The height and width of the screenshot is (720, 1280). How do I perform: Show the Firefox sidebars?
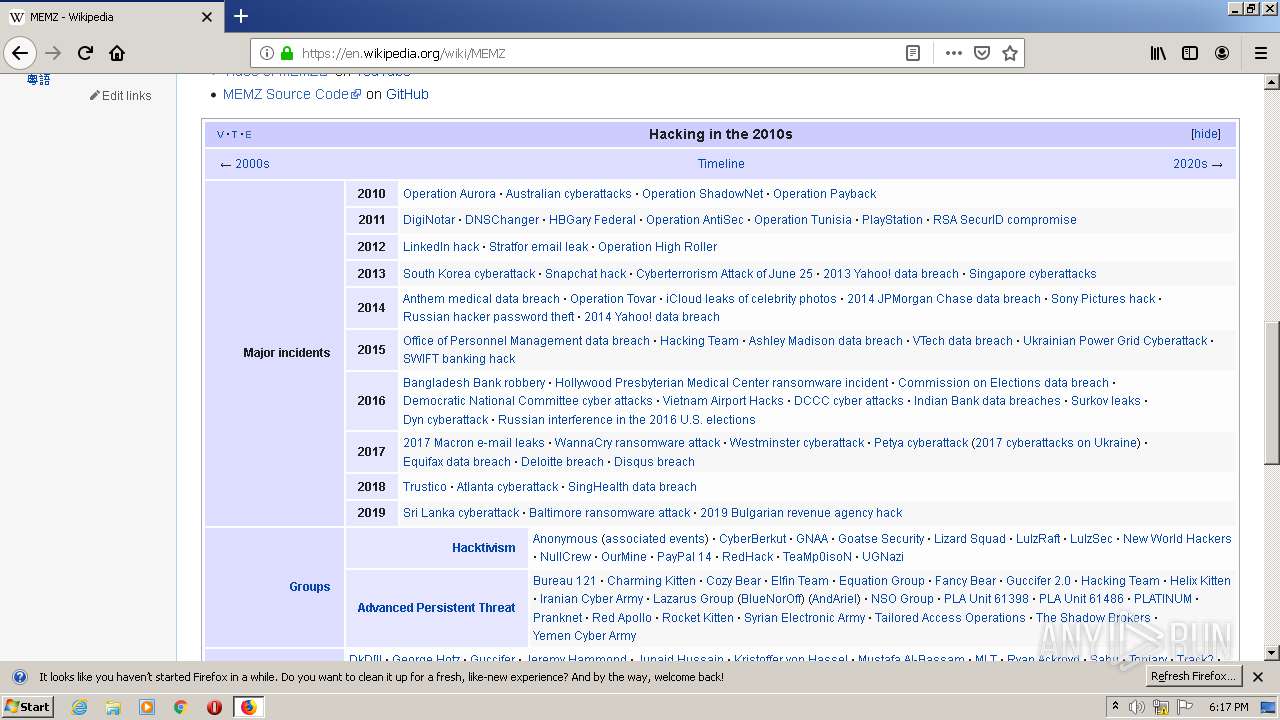click(1190, 53)
